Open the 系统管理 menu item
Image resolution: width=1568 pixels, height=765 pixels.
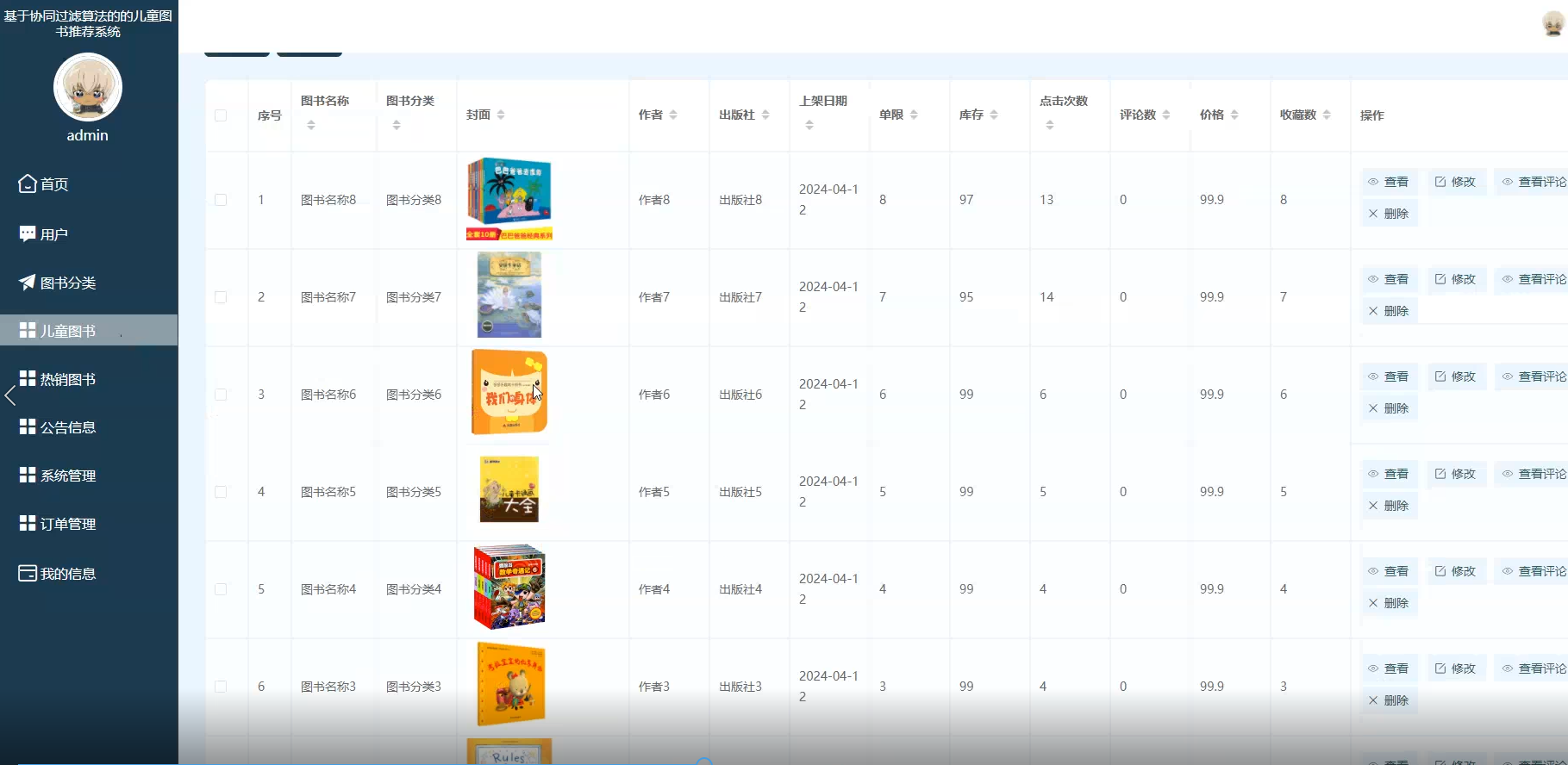[89, 476]
